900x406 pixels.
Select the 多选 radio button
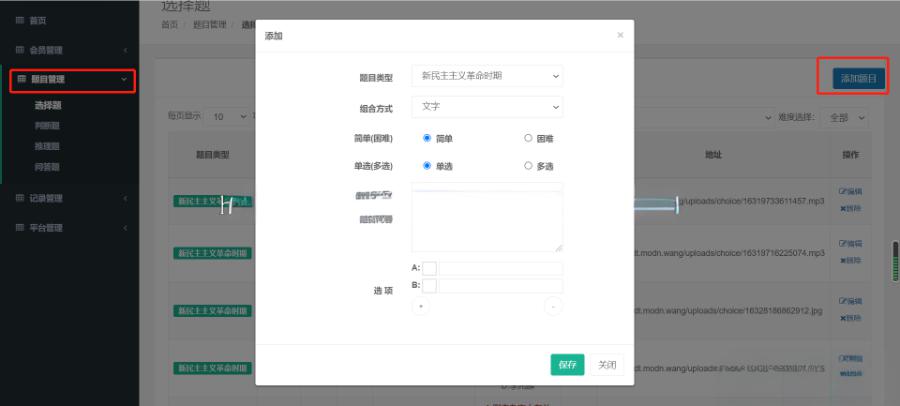click(x=528, y=165)
